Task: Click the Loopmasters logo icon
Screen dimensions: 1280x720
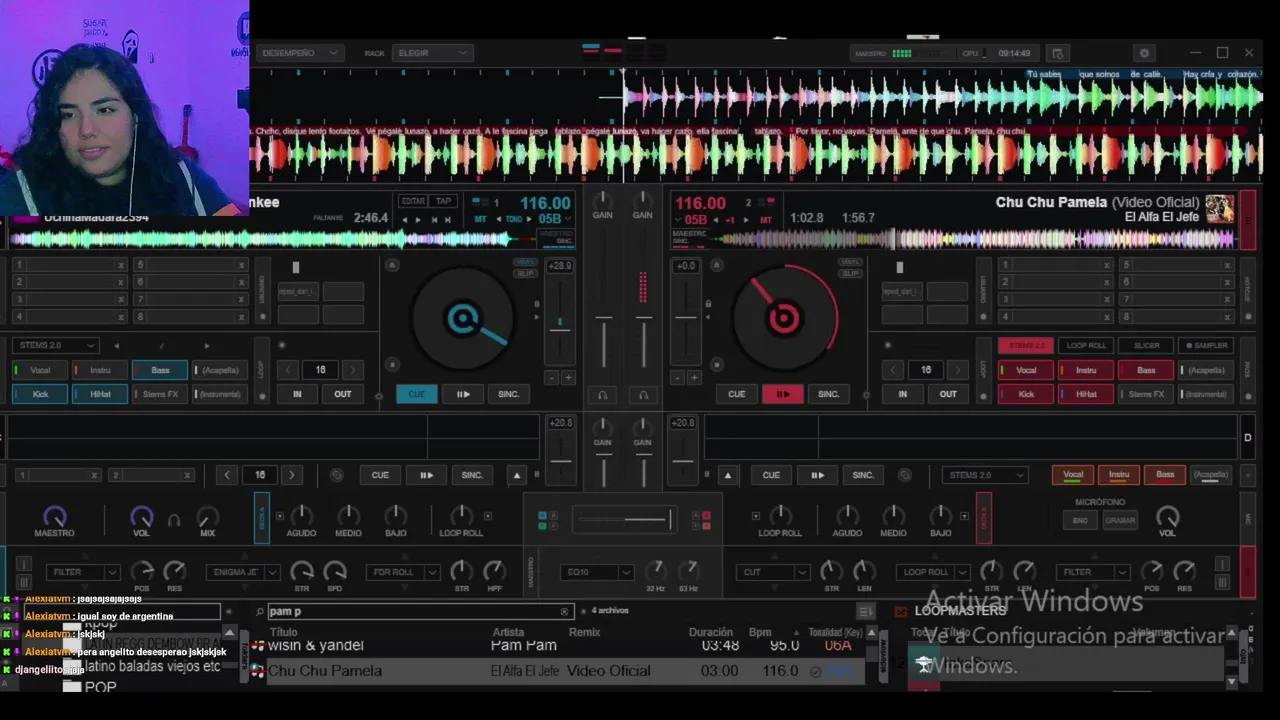Action: click(x=900, y=611)
